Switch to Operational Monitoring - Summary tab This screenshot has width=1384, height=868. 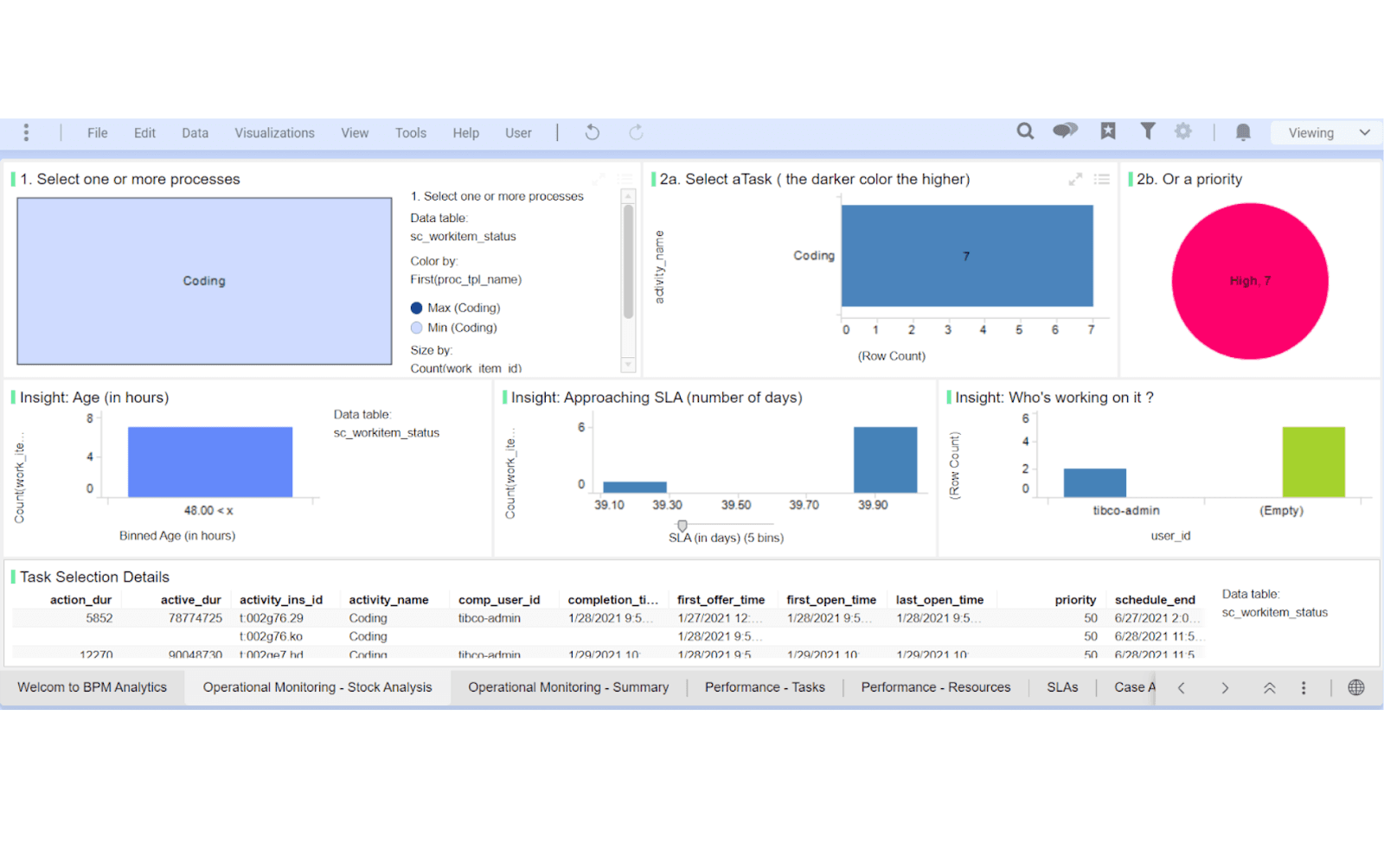click(568, 687)
